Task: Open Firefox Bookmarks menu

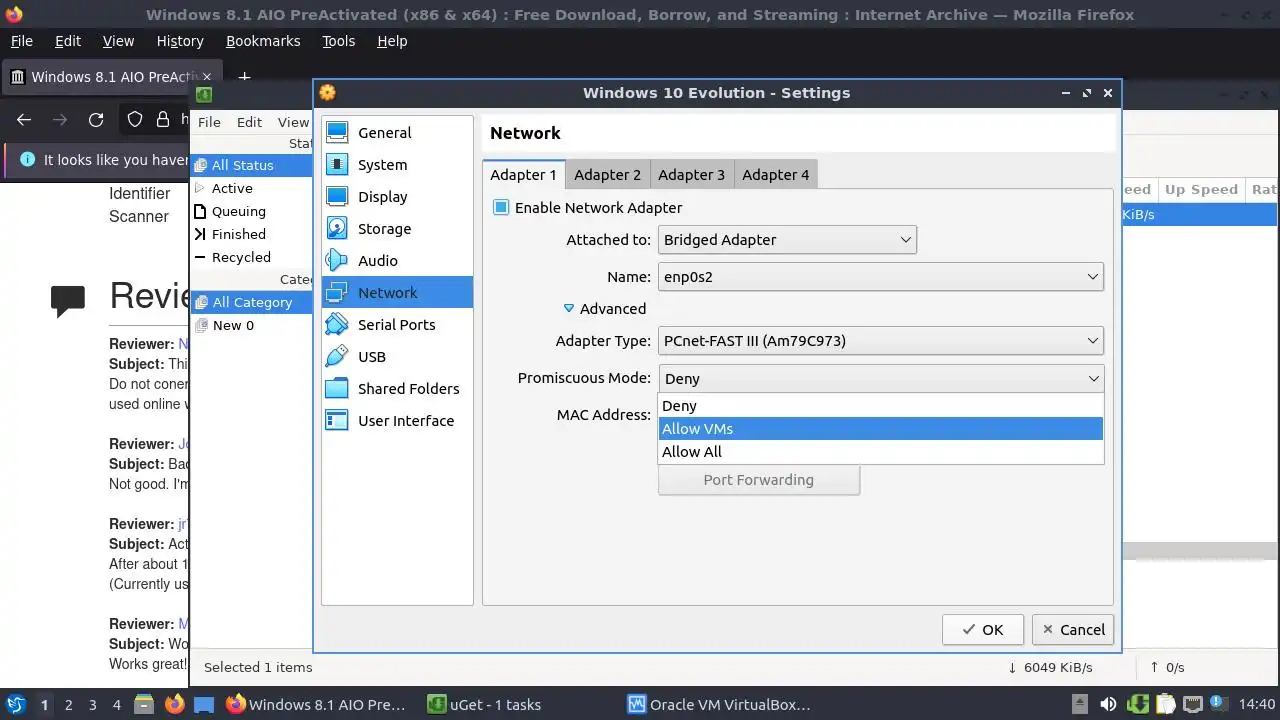Action: (263, 41)
